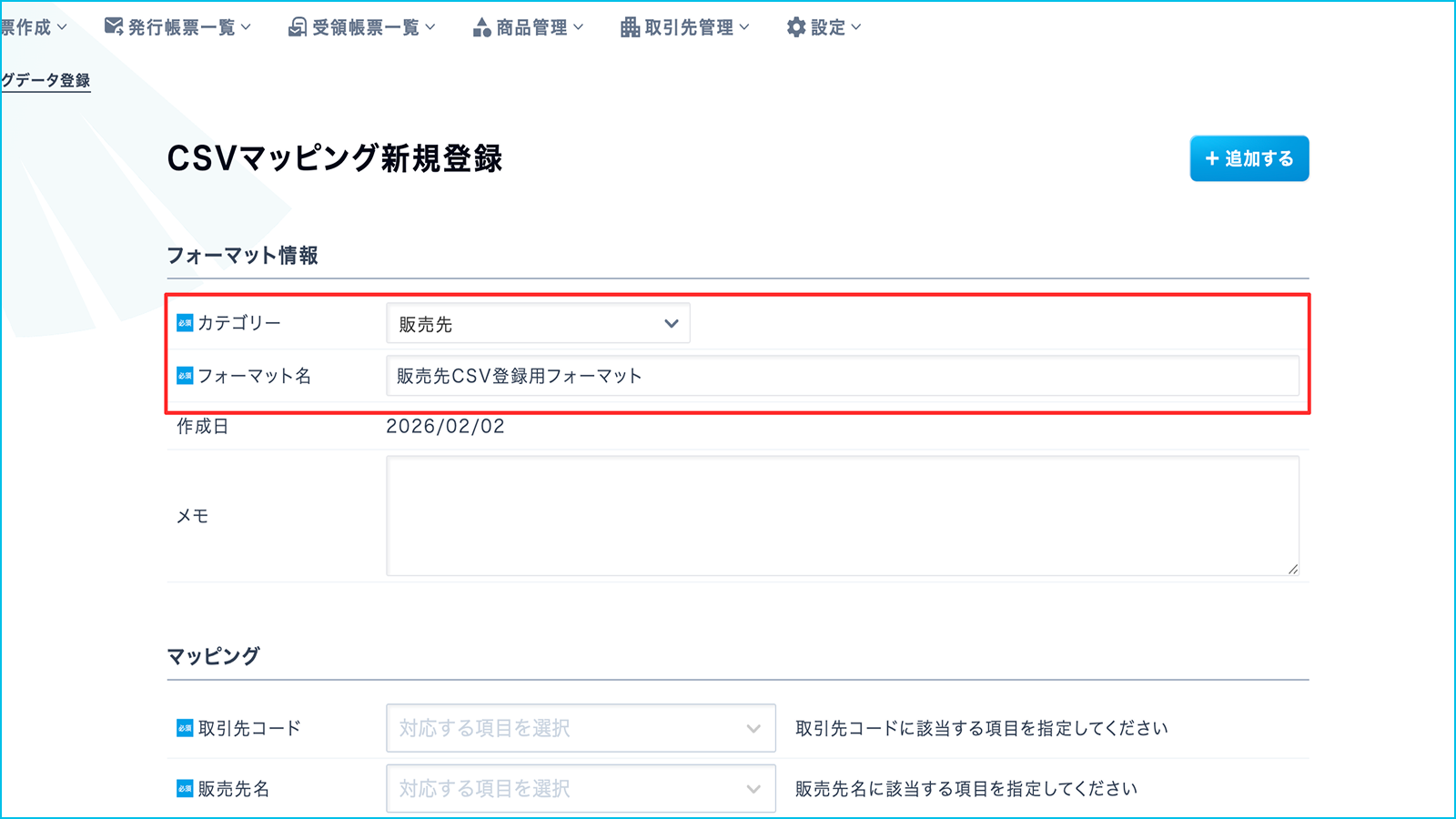Expand the 販売先名 mapping dropdown
The height and width of the screenshot is (819, 1456).
coord(581,788)
